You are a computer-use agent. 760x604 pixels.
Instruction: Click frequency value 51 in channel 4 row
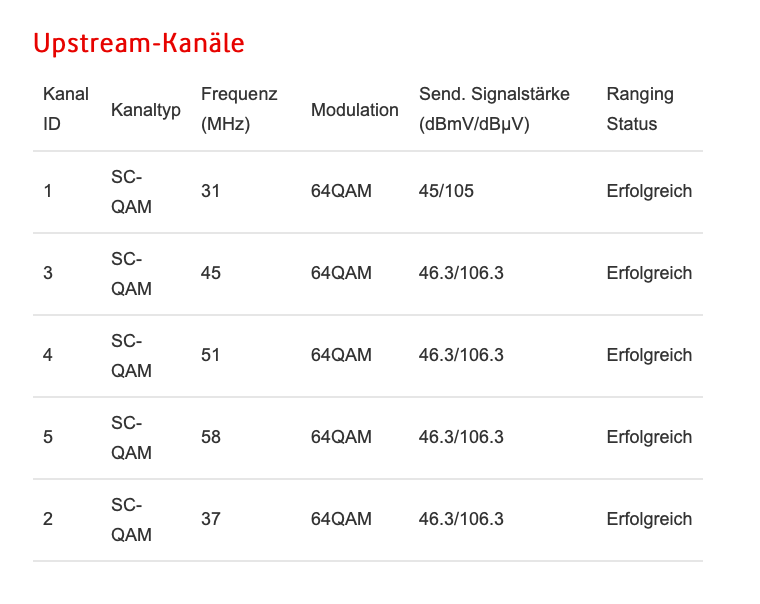210,355
